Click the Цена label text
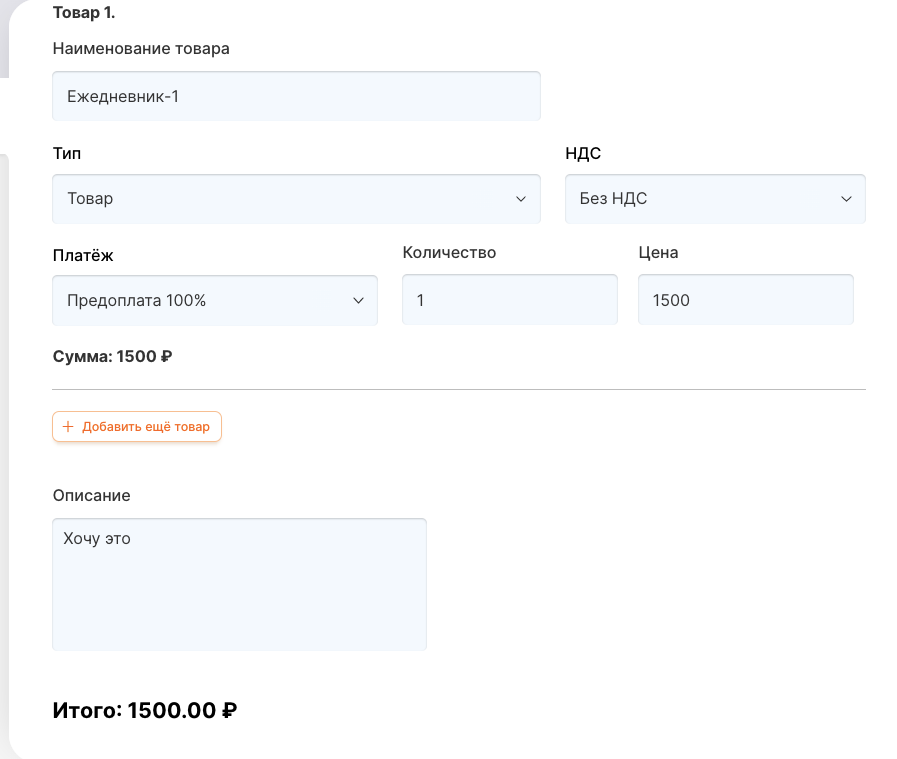 tap(658, 253)
